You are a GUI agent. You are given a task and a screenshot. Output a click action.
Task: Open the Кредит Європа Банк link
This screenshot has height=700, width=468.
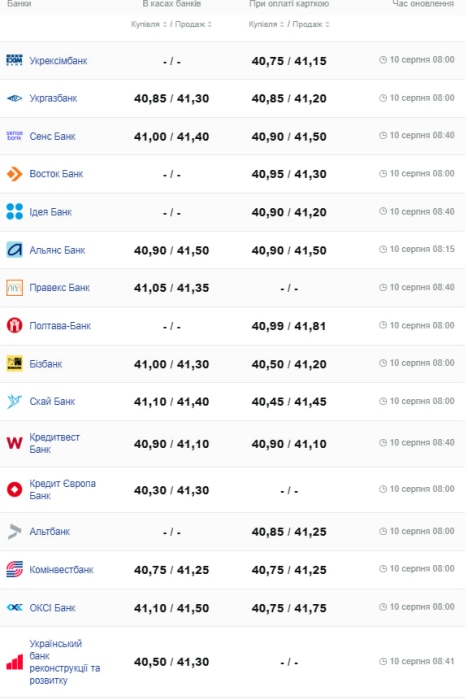coord(63,489)
